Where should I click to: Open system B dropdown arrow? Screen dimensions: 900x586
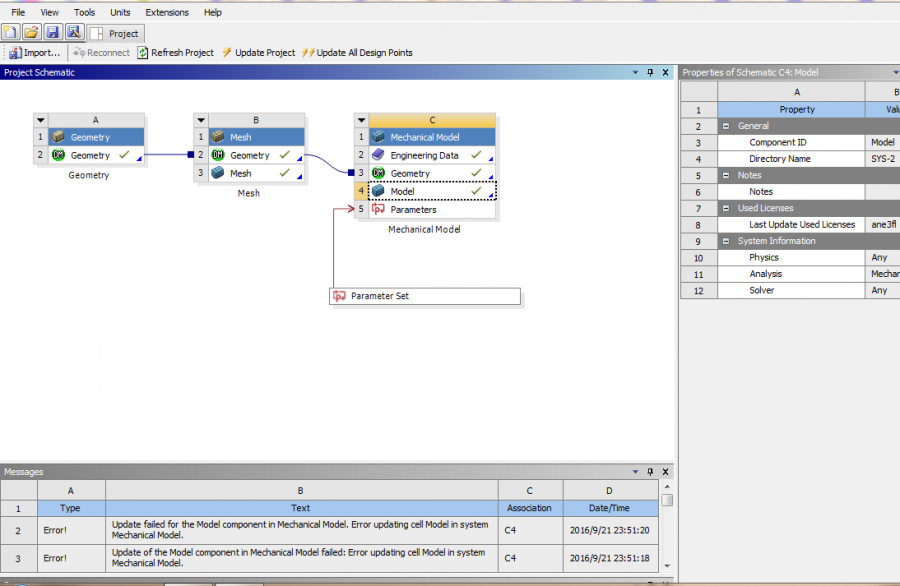pyautogui.click(x=201, y=121)
